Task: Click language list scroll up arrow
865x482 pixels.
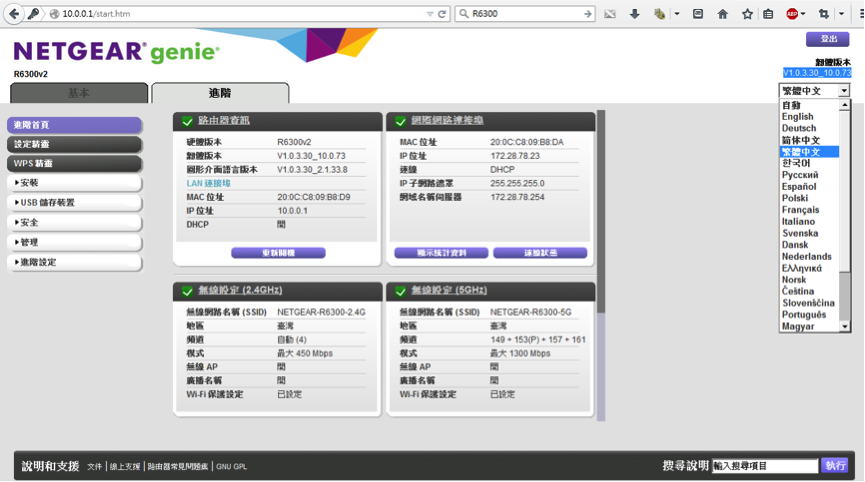Action: pyautogui.click(x=845, y=105)
